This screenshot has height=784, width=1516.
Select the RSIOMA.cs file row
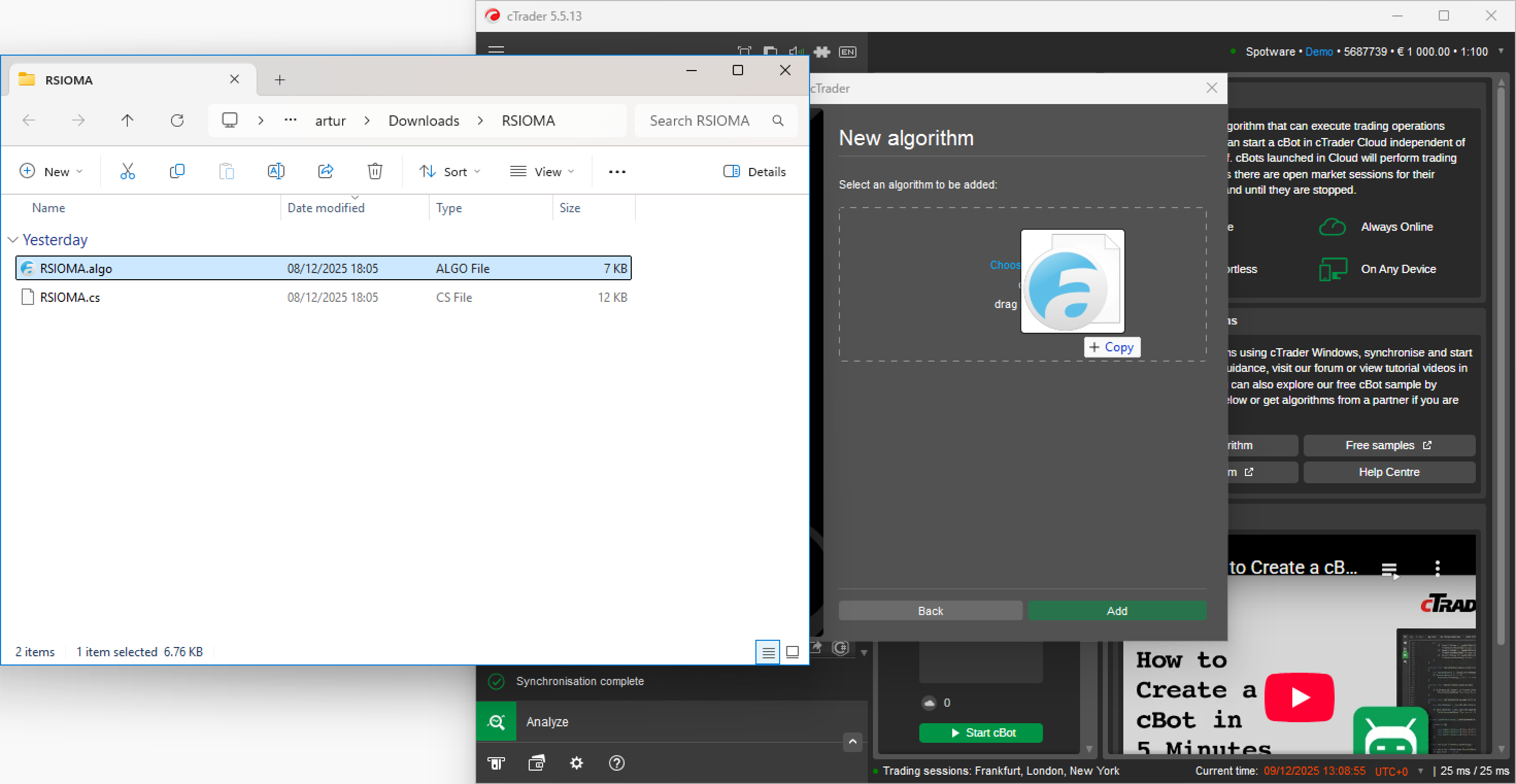[323, 297]
